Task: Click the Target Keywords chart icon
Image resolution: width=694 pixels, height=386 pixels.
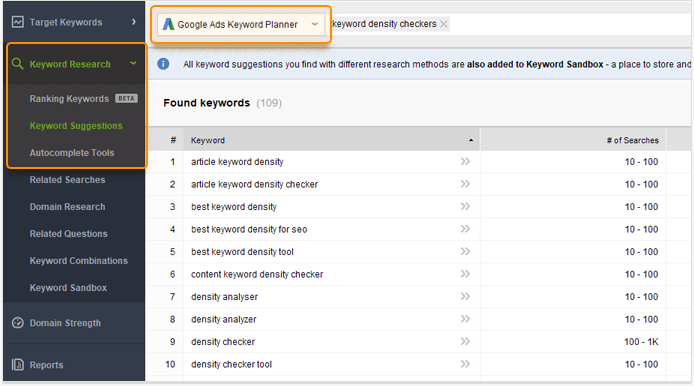Action: coord(18,22)
